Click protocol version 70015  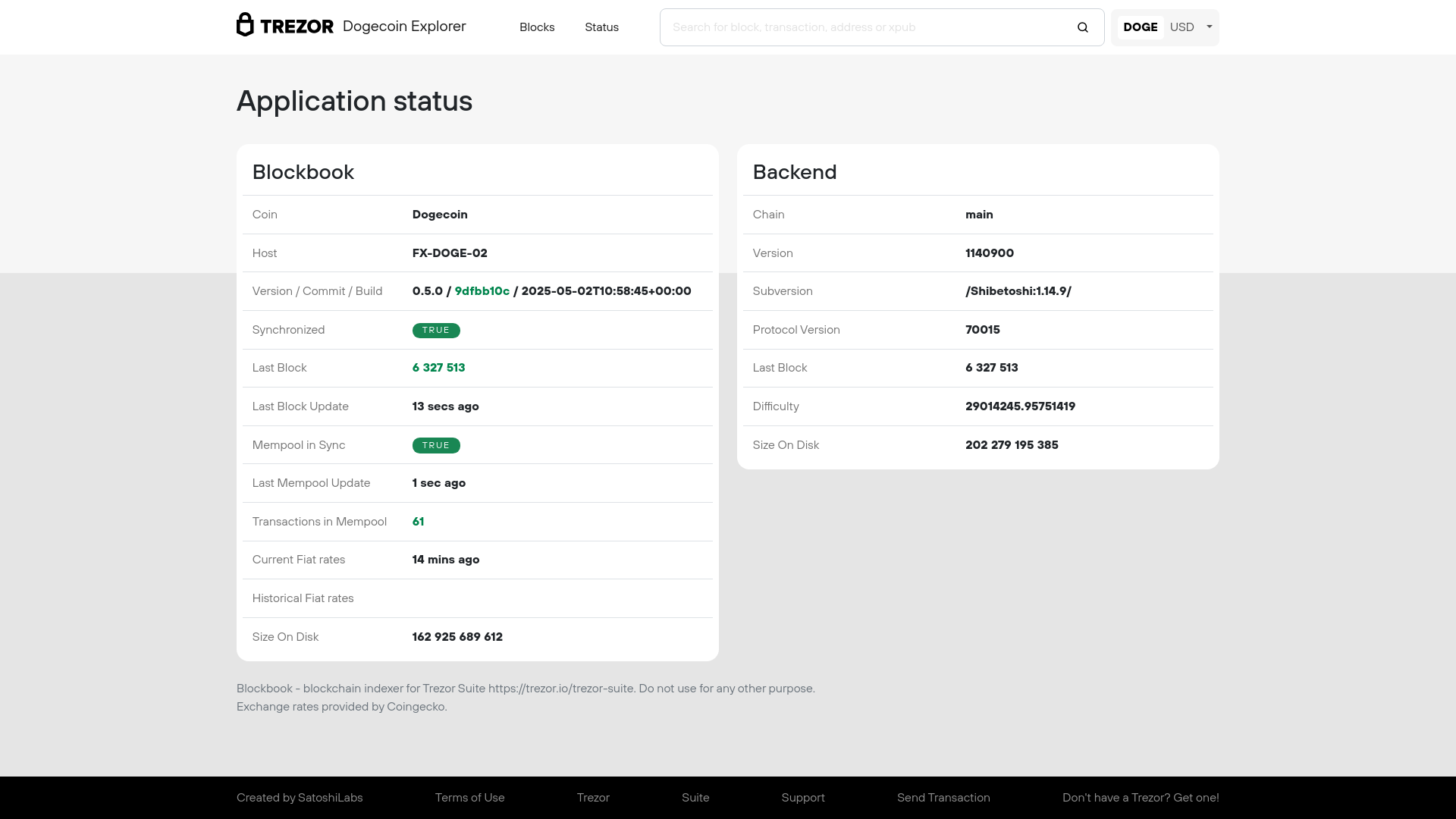983,330
